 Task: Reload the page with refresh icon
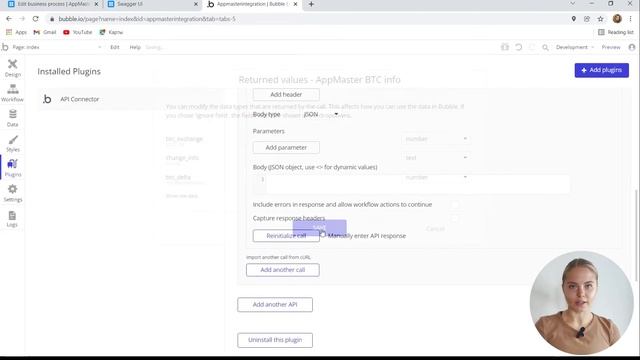36,19
